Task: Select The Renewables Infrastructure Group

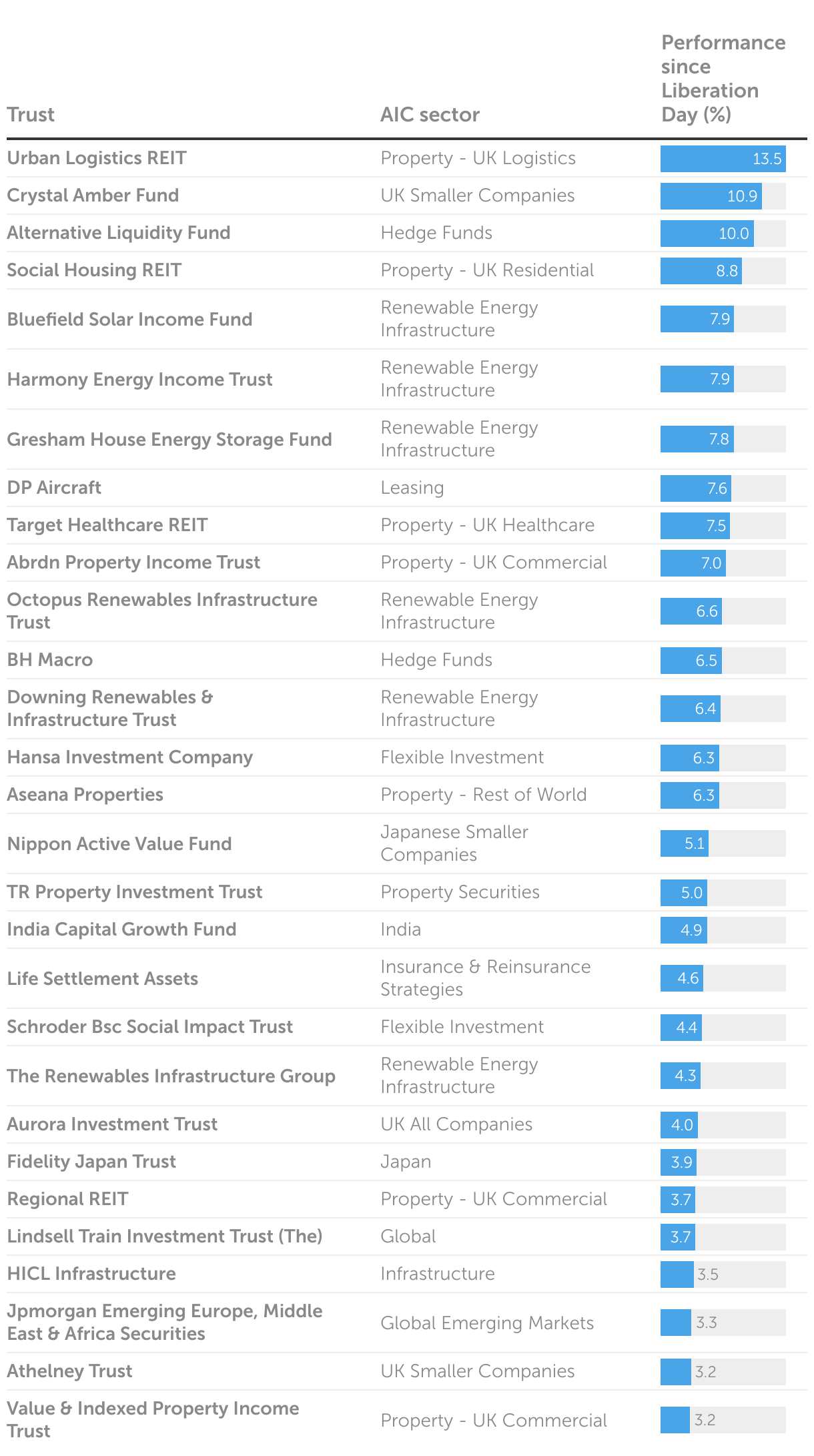Action: point(171,1076)
